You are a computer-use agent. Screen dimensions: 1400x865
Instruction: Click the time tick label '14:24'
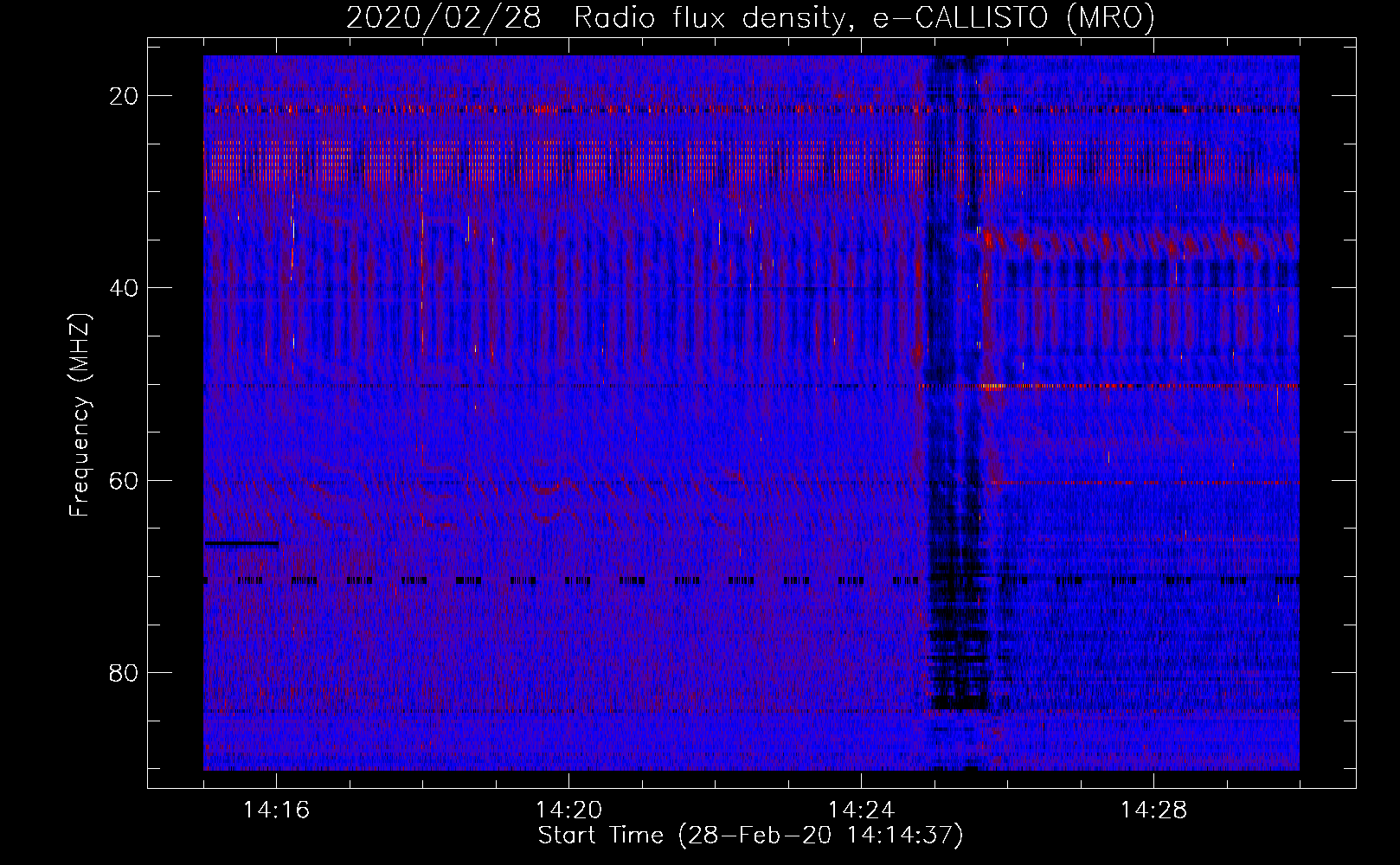(x=862, y=811)
